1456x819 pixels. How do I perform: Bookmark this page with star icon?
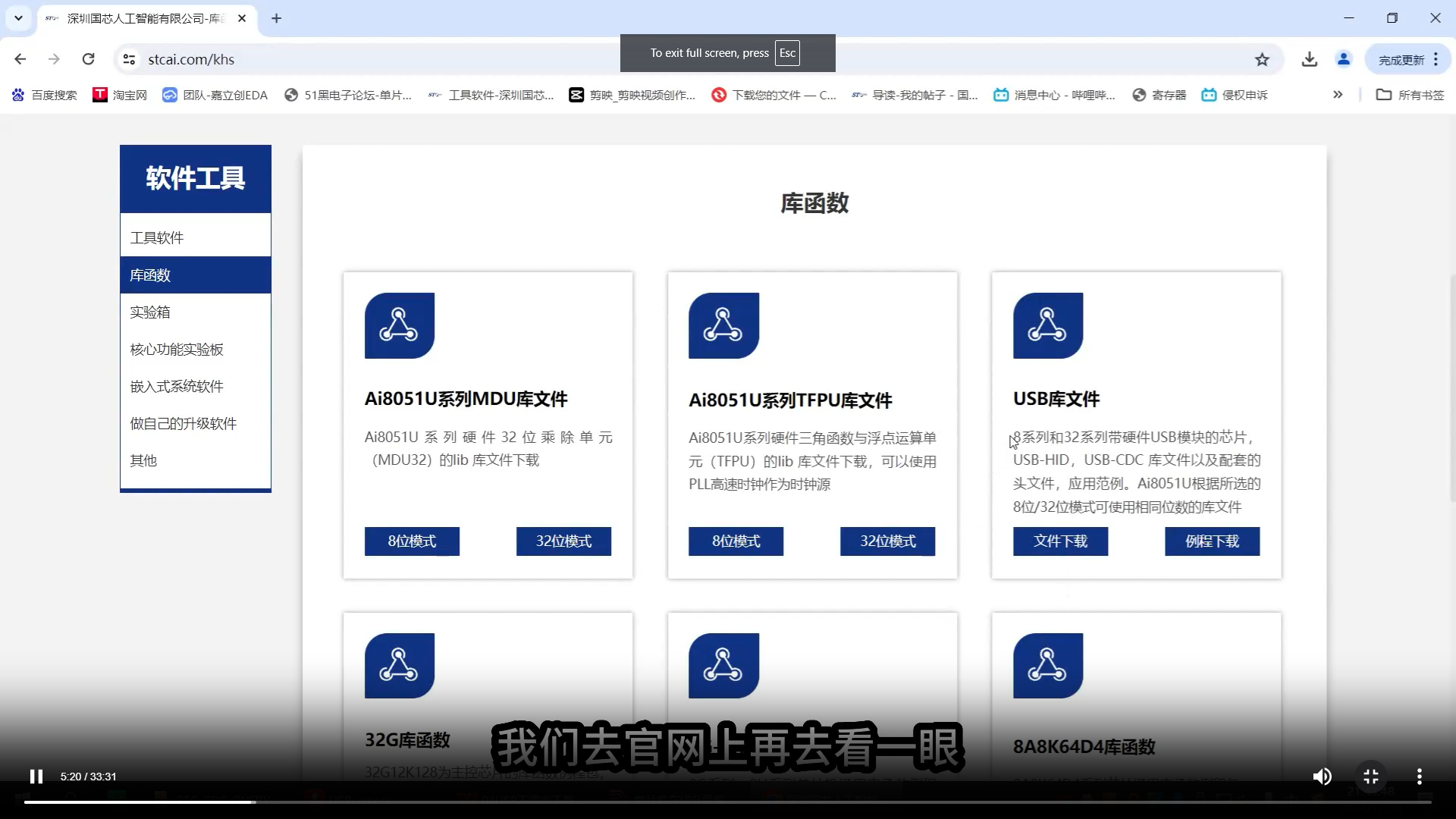[x=1262, y=59]
